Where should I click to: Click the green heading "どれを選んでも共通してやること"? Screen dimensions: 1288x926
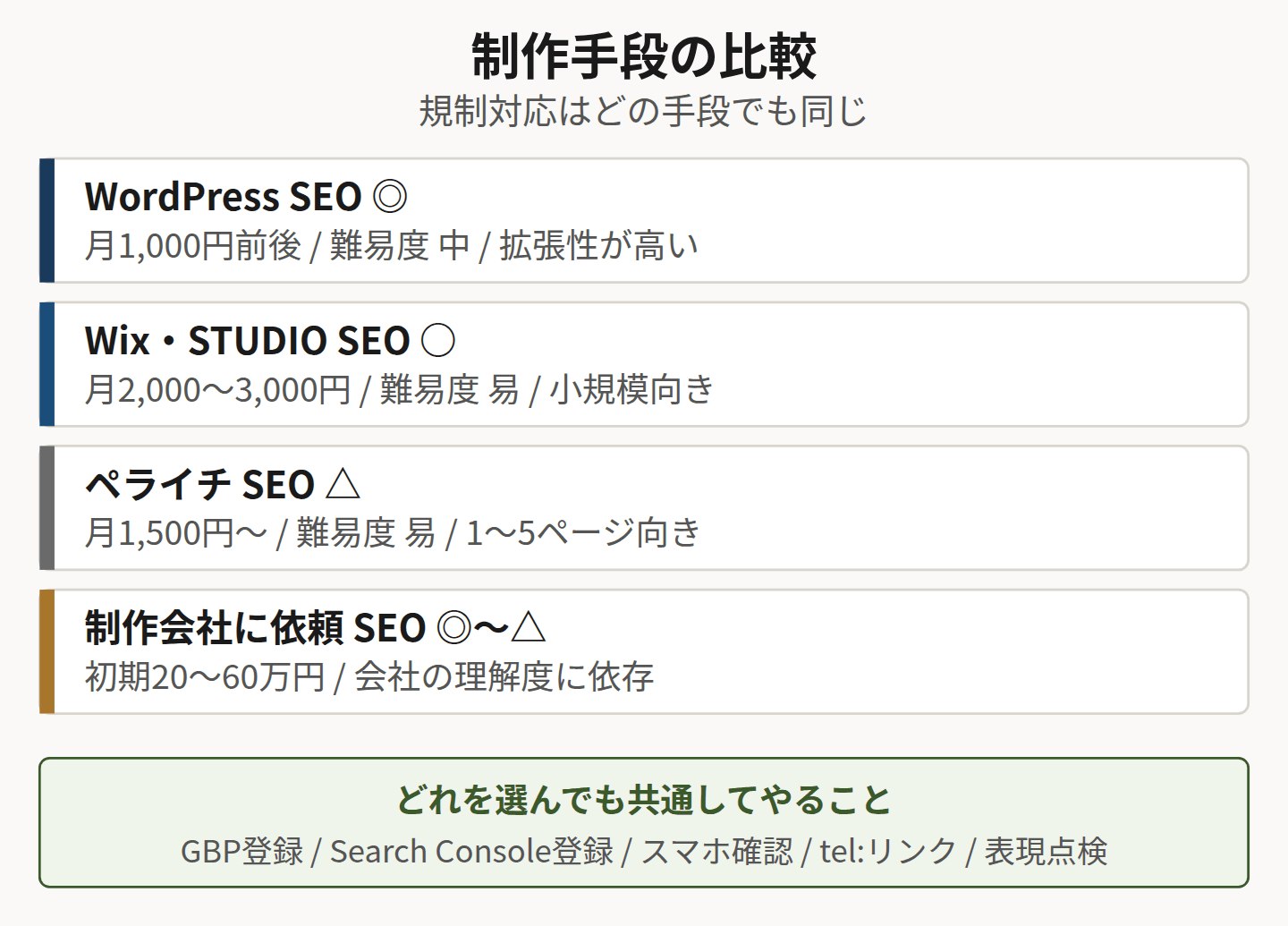644,799
